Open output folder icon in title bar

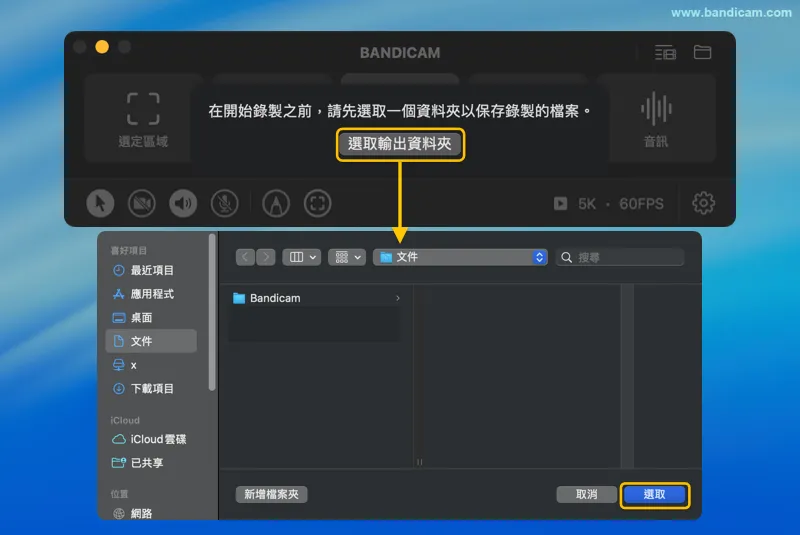click(702, 52)
